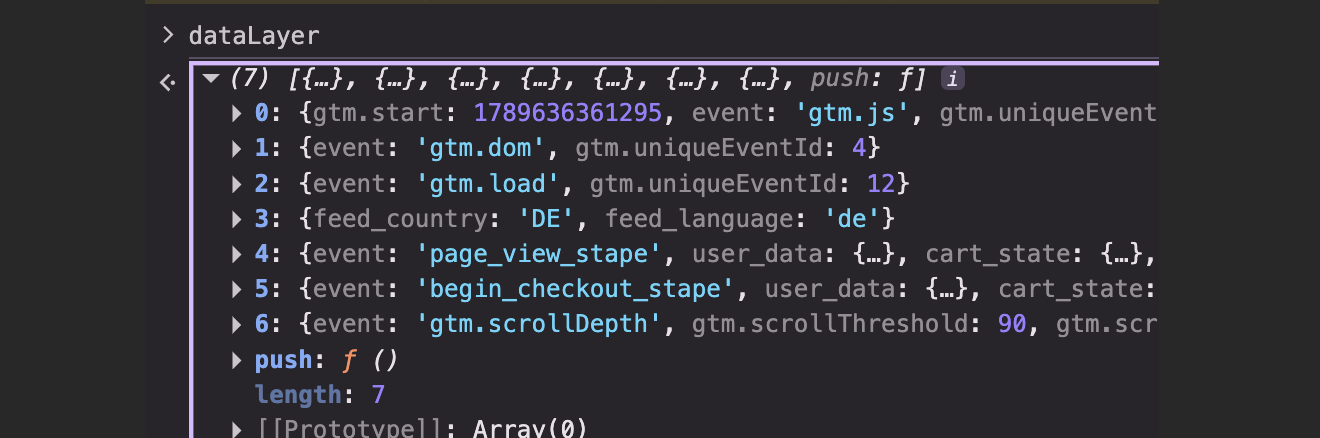Expand entry 1 gtm.dom object

(237, 148)
